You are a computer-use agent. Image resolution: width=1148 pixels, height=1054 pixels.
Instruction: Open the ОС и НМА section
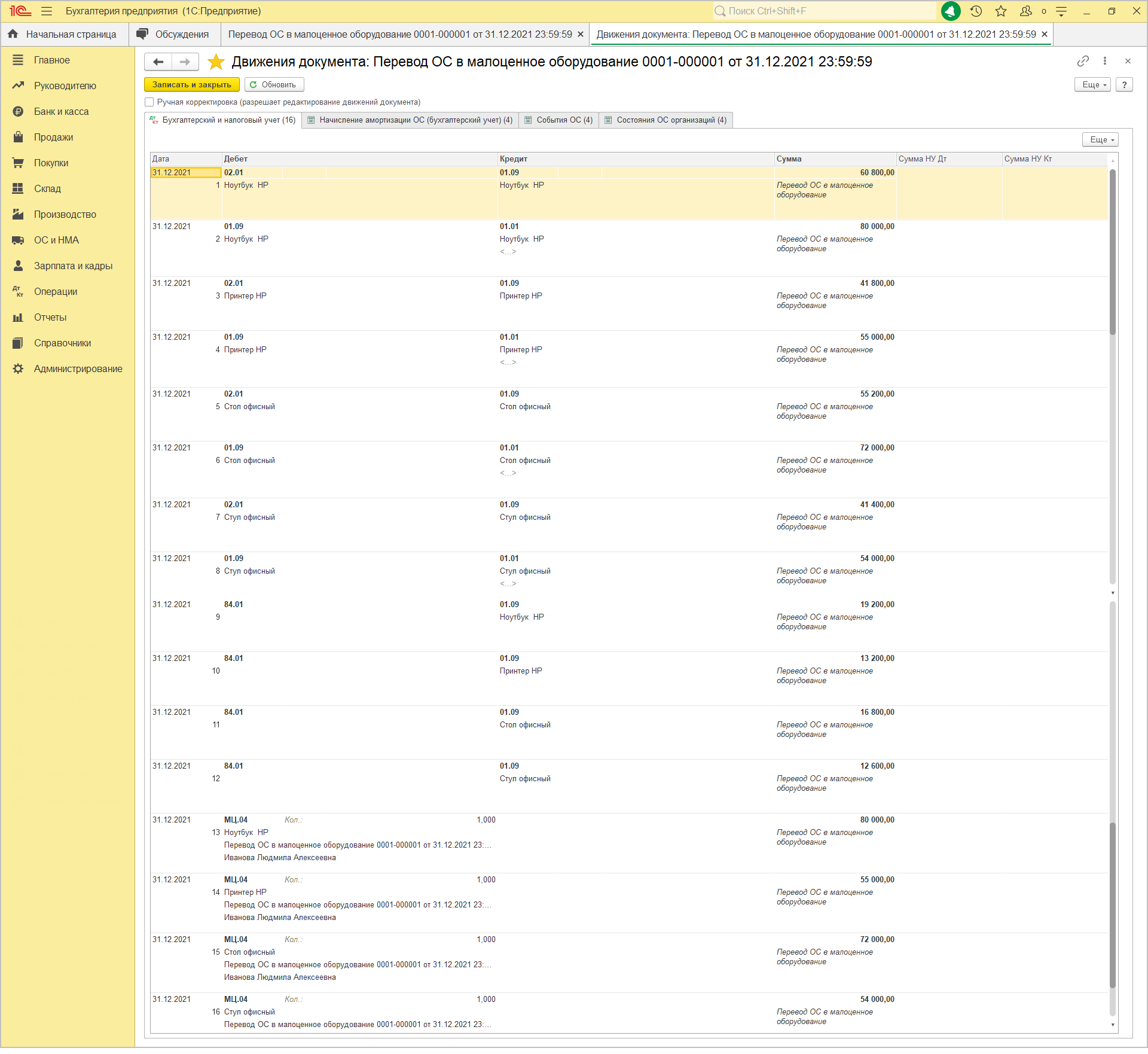tap(56, 240)
